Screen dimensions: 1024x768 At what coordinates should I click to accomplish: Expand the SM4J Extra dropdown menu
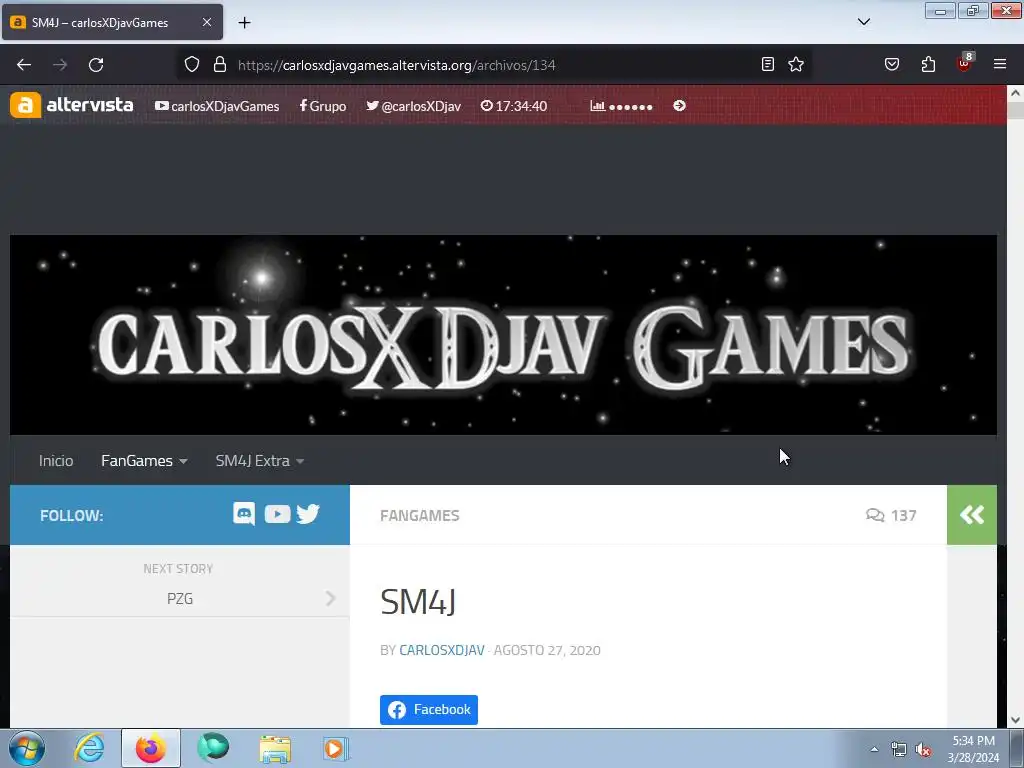pos(260,461)
